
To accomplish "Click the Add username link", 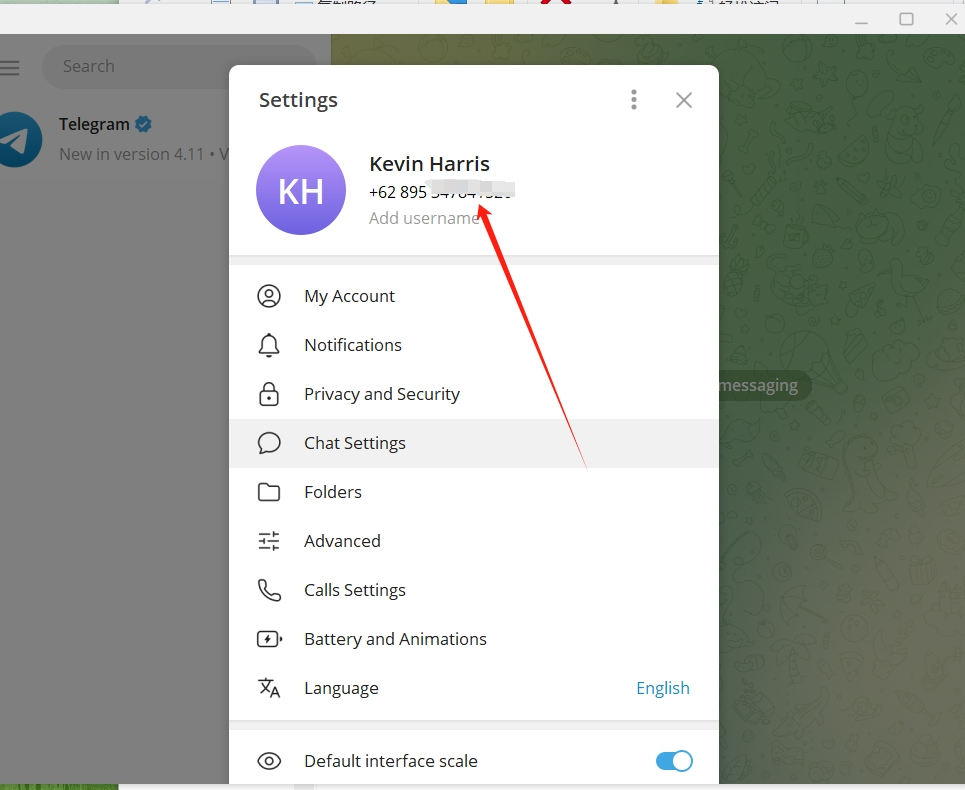I will point(423,218).
